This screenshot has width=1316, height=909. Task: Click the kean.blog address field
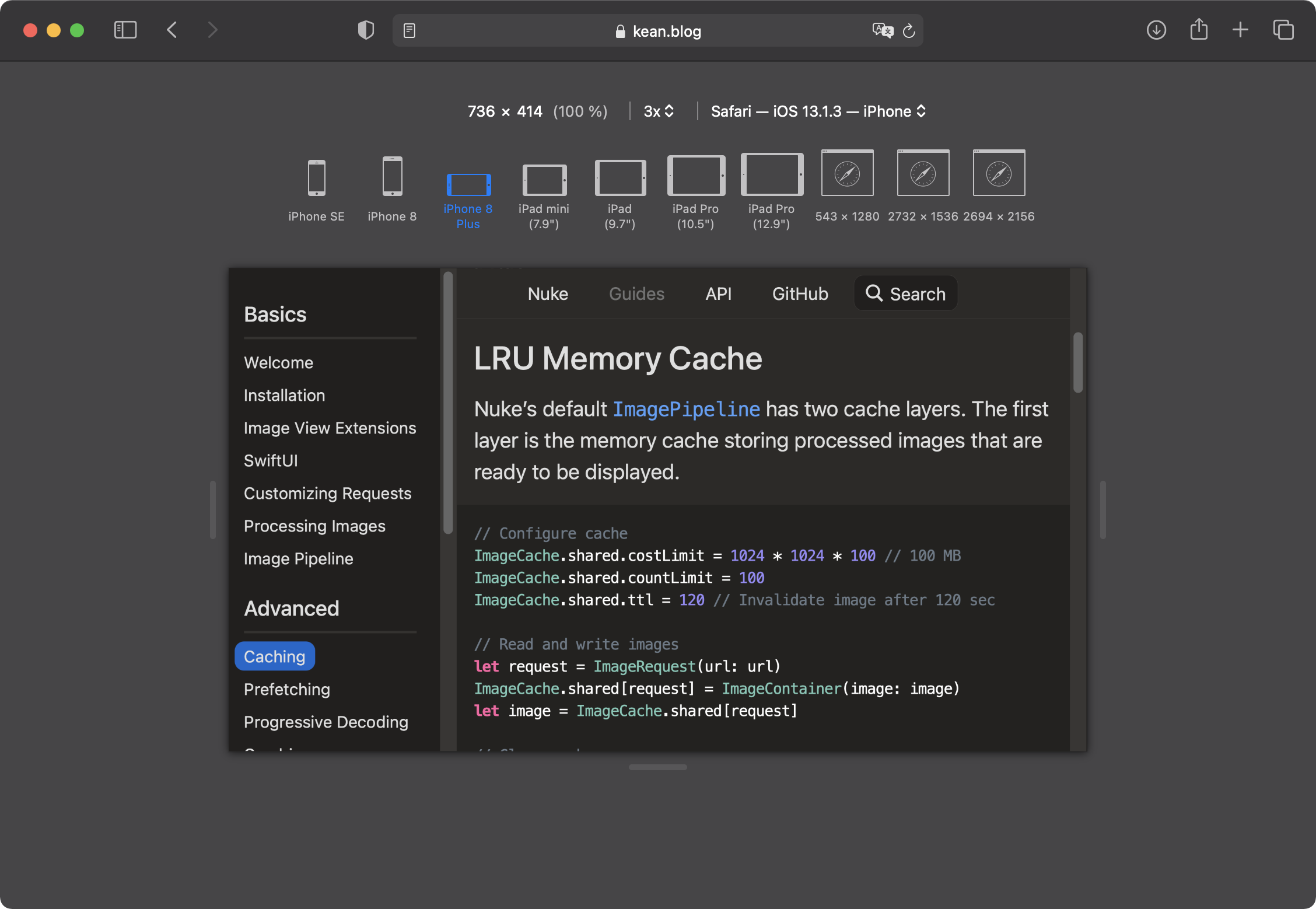(x=657, y=31)
